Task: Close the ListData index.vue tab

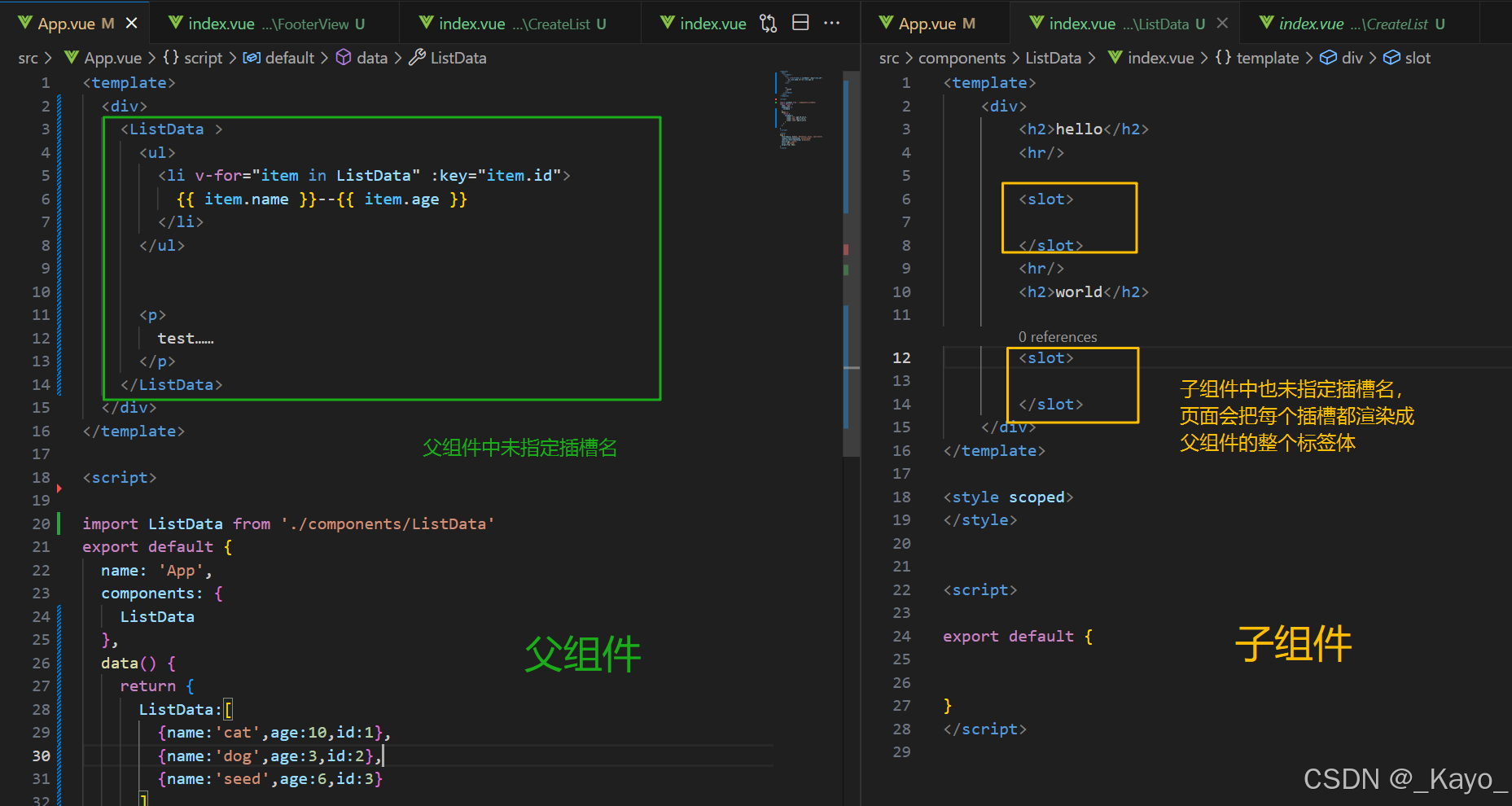Action: 1222,23
